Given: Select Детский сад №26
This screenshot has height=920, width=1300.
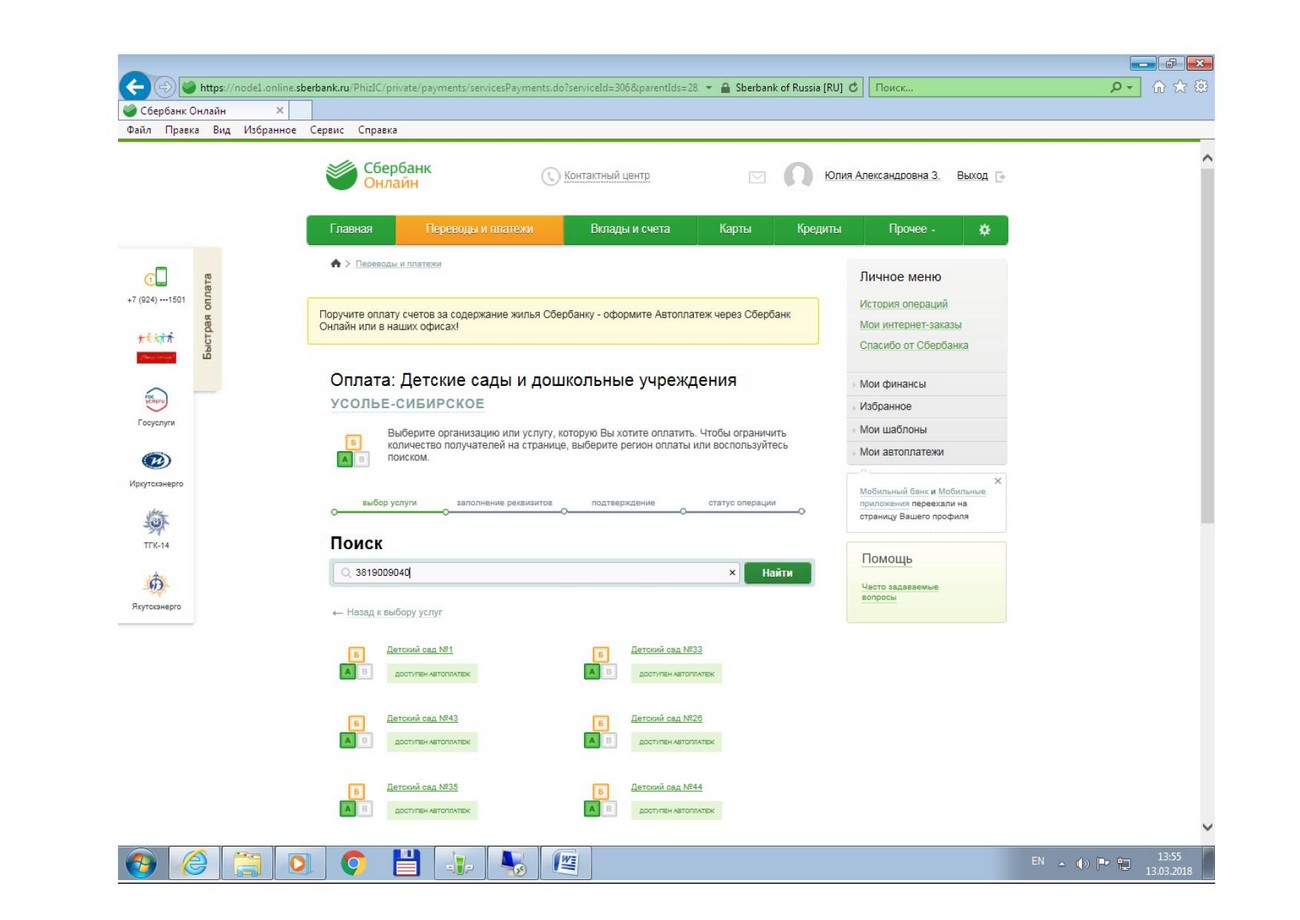Looking at the screenshot, I should point(666,718).
